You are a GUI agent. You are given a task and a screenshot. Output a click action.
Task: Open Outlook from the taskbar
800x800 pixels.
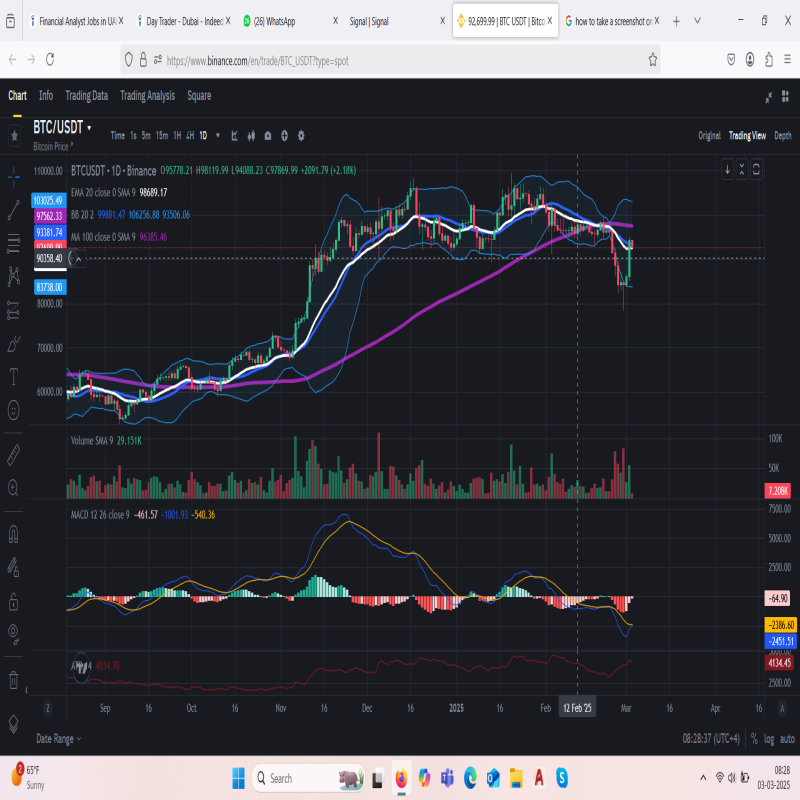493,778
